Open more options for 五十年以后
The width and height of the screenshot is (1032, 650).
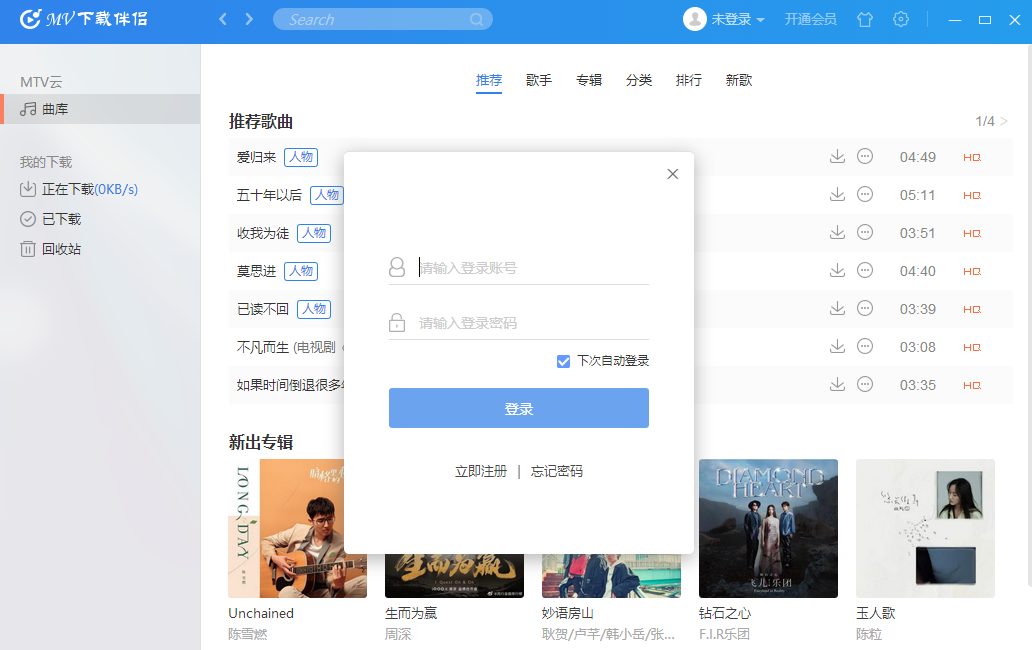click(866, 195)
